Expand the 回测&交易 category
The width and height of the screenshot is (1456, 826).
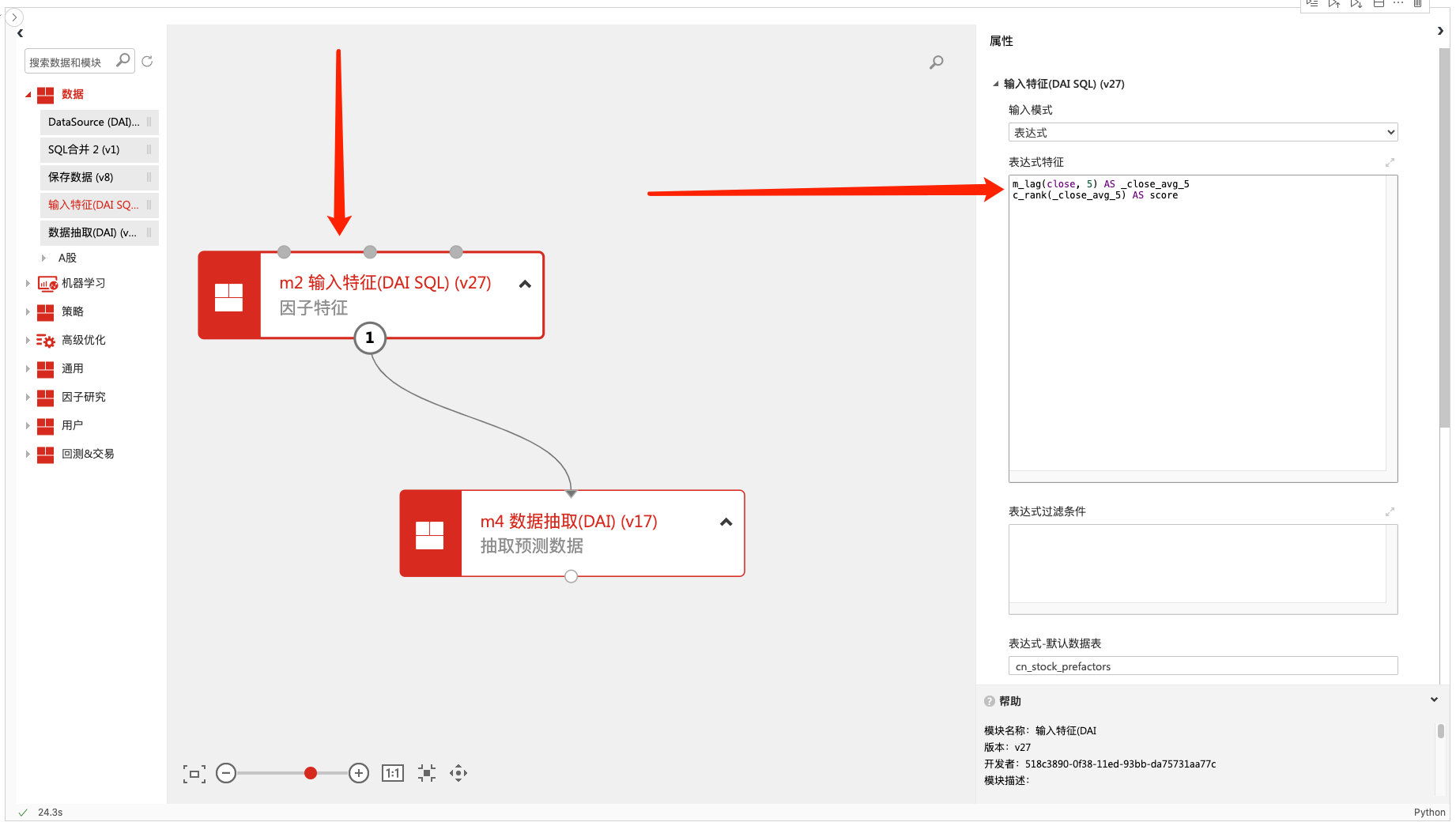pyautogui.click(x=28, y=454)
